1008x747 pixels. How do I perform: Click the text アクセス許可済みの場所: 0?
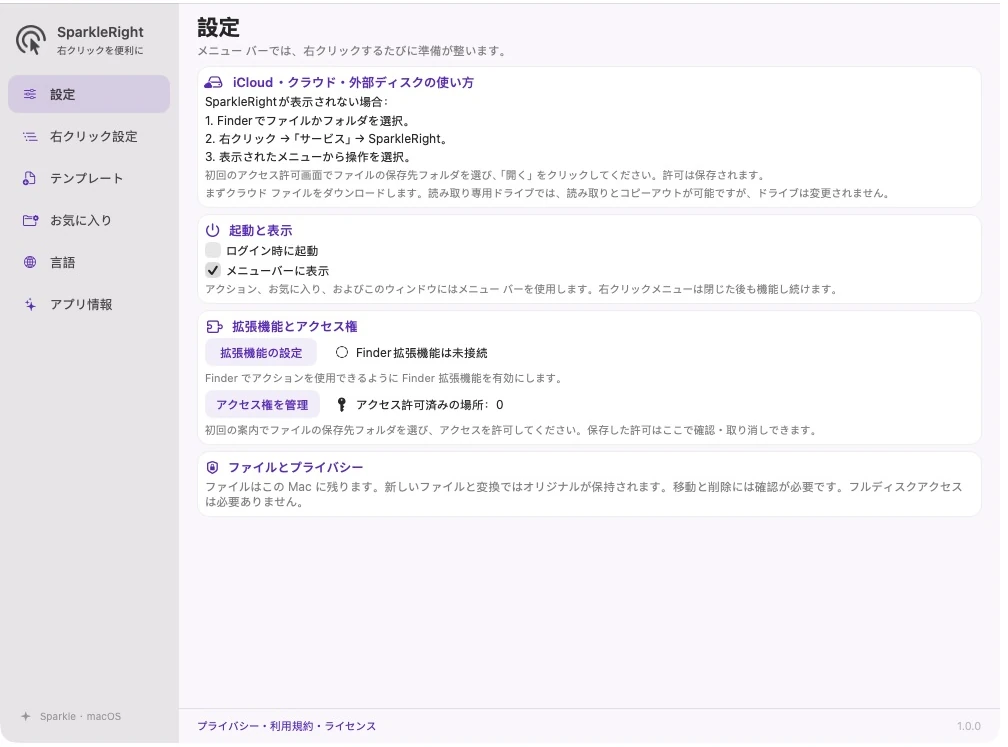pyautogui.click(x=429, y=404)
